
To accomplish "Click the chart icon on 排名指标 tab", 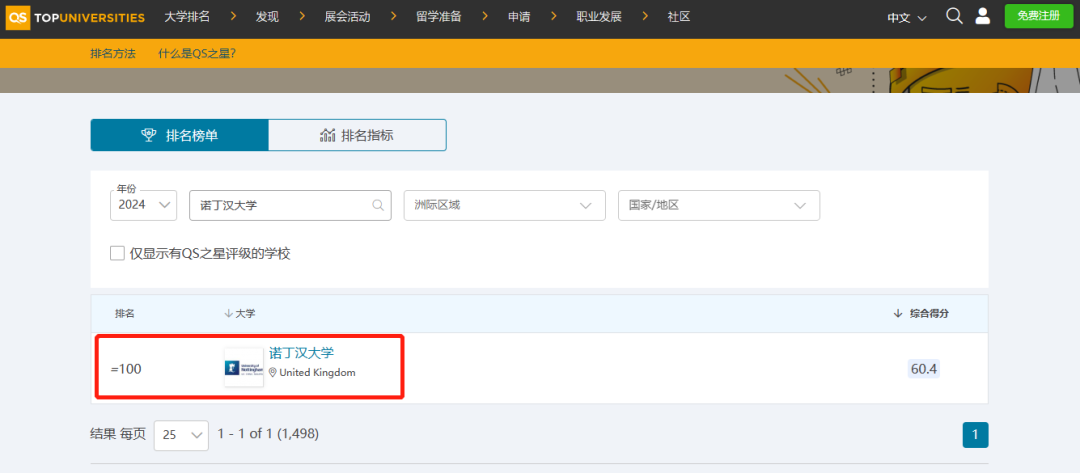I will [327, 135].
